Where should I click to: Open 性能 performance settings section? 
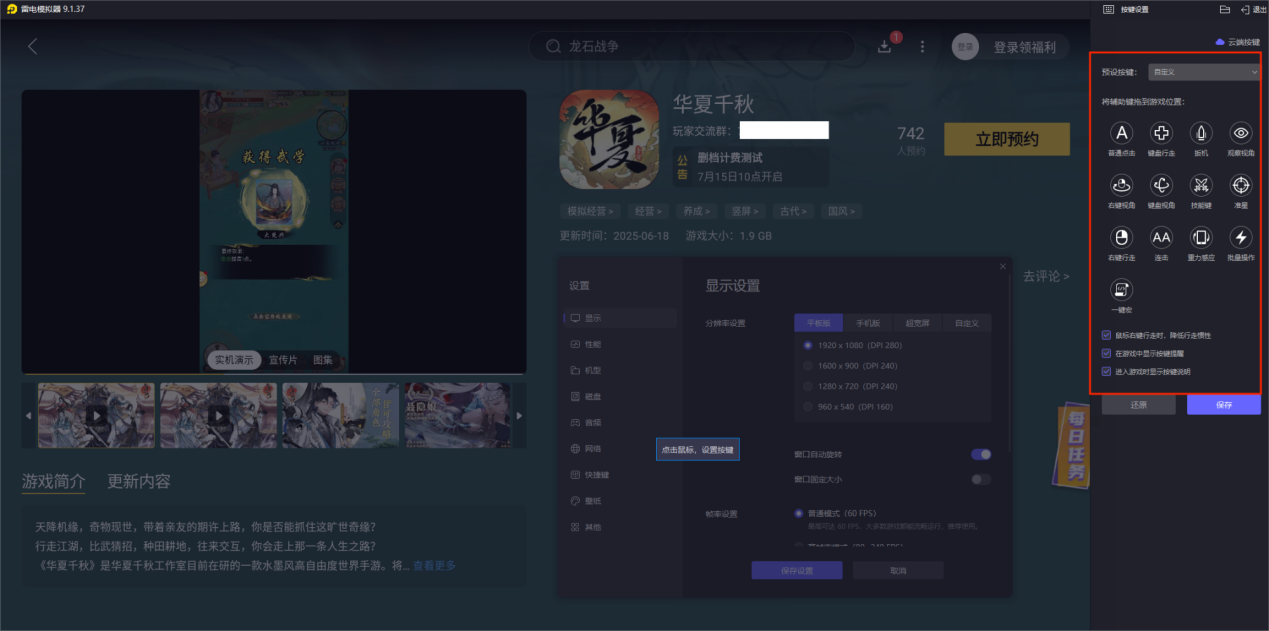coord(620,344)
